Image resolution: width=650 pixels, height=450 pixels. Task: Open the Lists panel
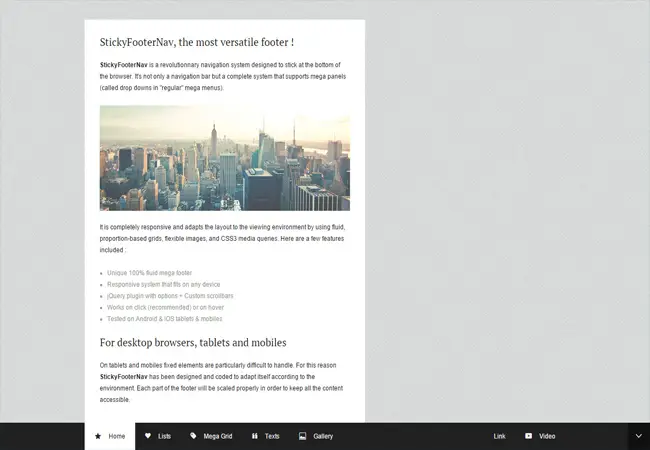tap(158, 436)
